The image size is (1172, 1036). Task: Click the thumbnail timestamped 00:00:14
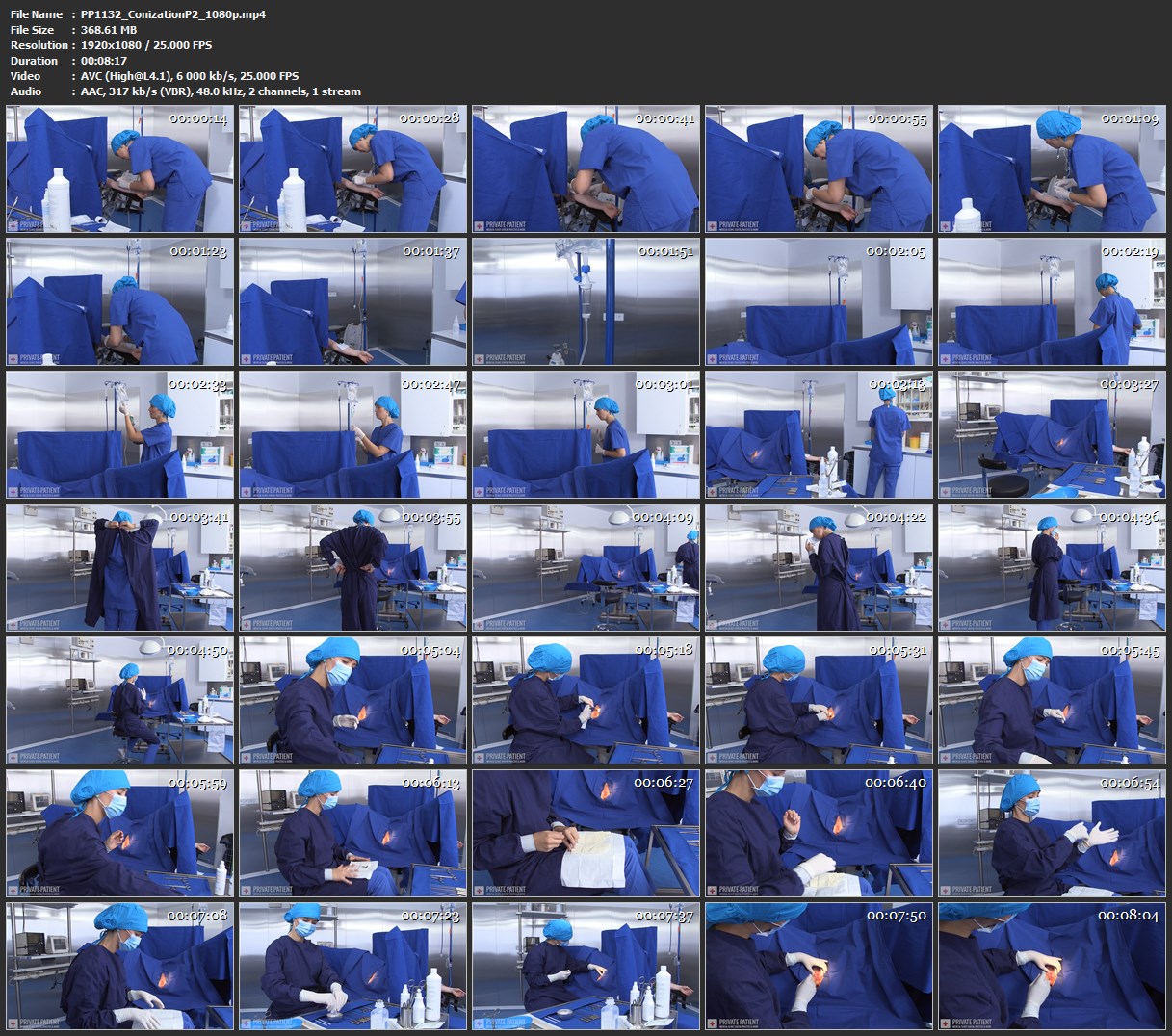[x=119, y=168]
